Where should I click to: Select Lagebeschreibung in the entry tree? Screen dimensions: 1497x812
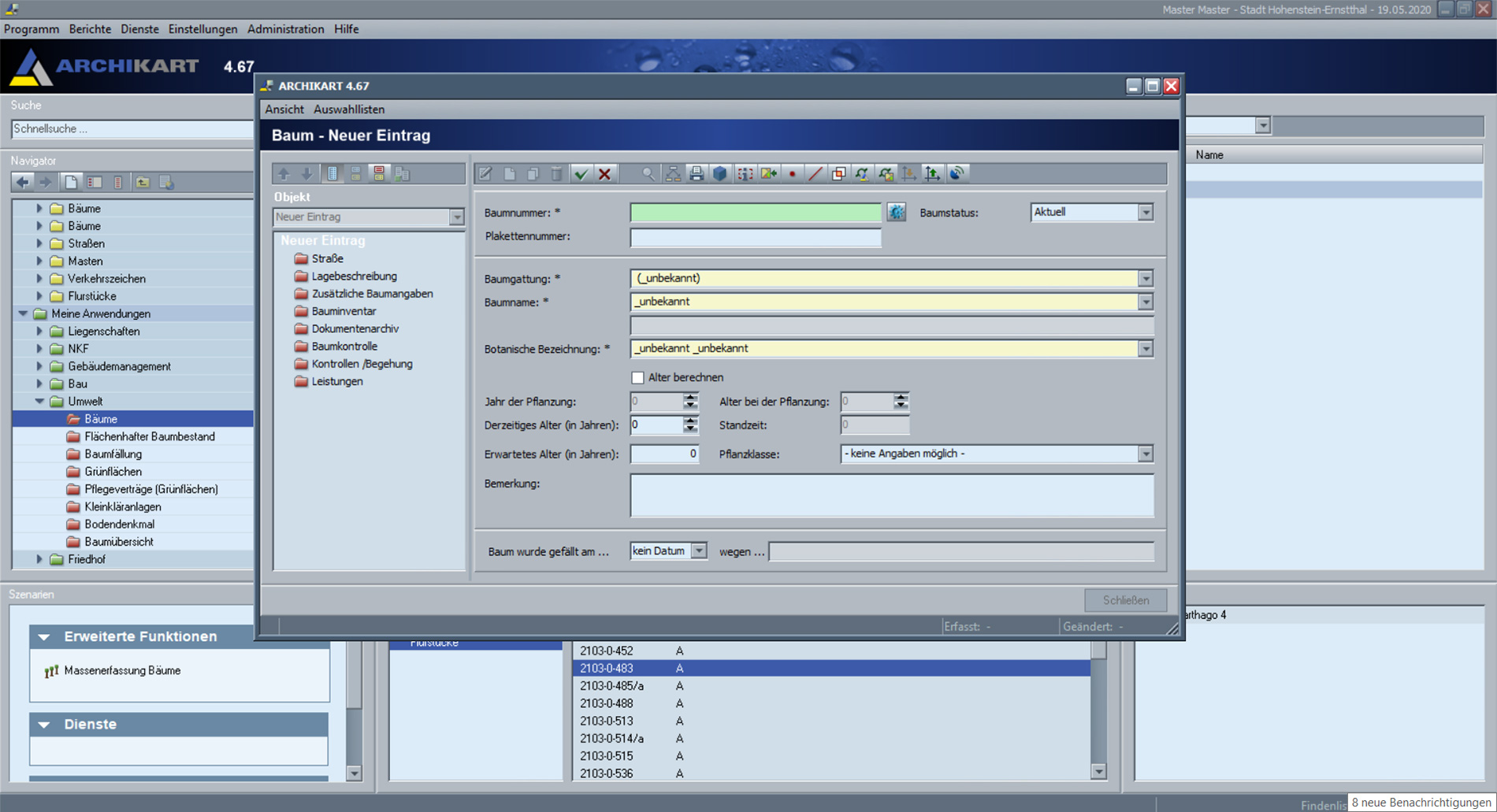tap(354, 276)
